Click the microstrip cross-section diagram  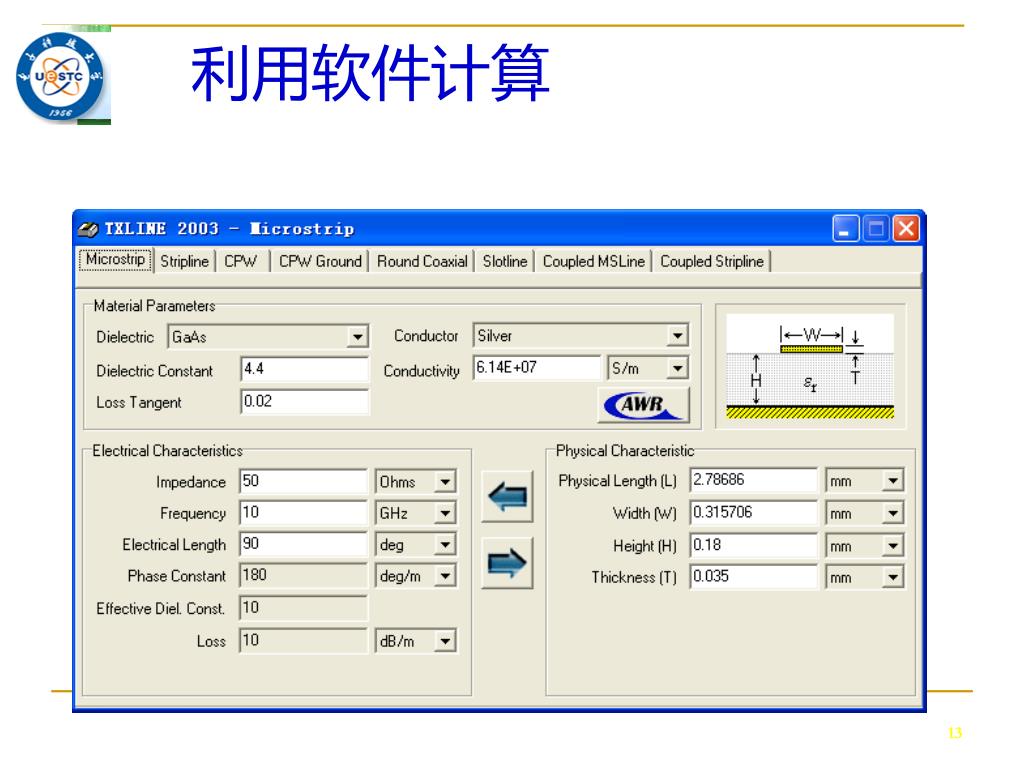coord(810,366)
